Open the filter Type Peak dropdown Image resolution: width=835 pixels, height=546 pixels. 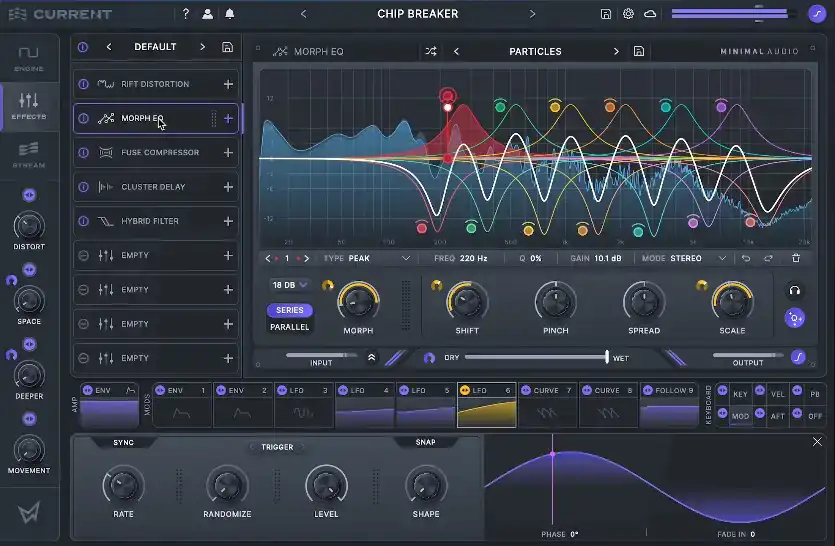pos(367,258)
